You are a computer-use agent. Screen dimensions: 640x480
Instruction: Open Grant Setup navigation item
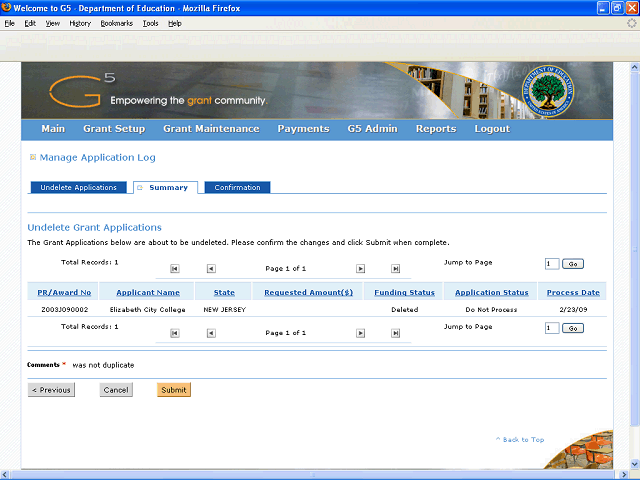114,129
